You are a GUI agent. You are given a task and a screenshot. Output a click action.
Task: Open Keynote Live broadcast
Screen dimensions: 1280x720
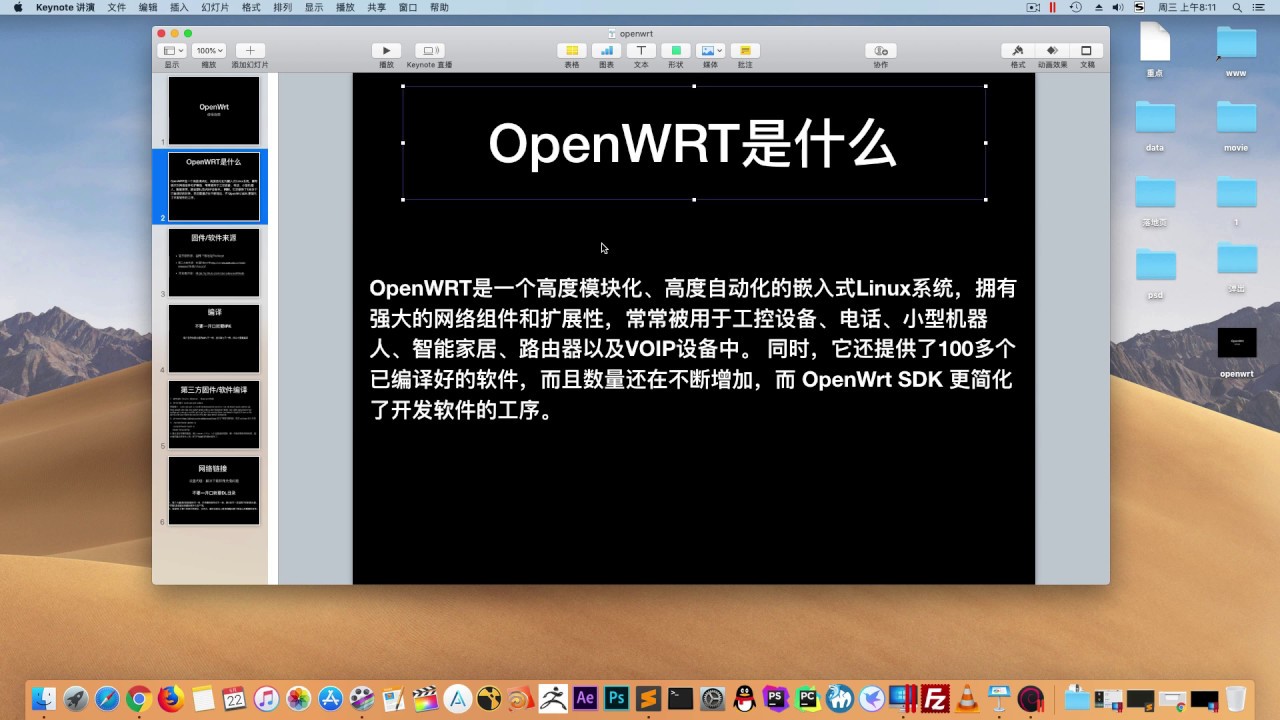tap(429, 51)
